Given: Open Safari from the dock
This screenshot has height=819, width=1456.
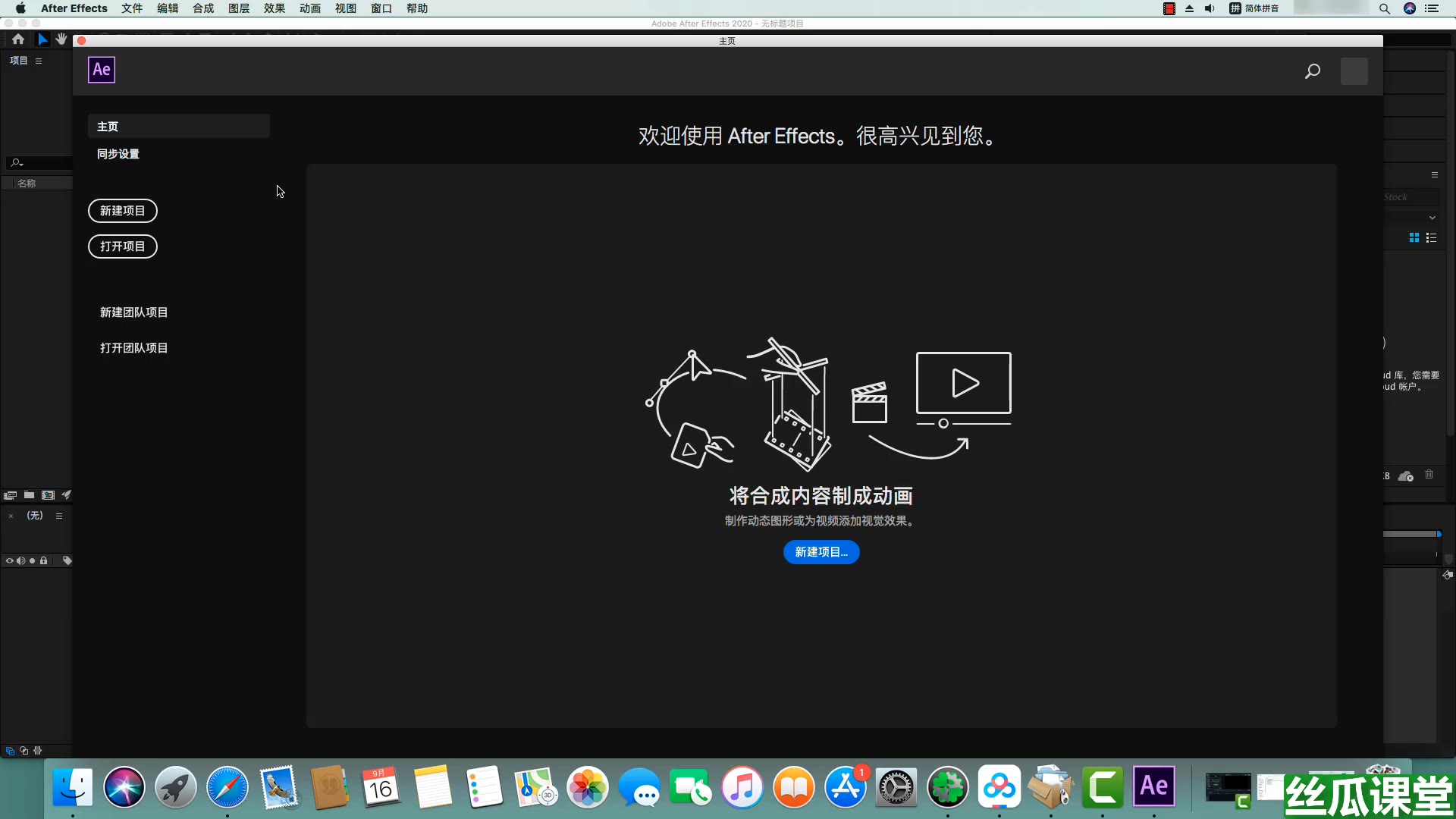Looking at the screenshot, I should pyautogui.click(x=227, y=788).
